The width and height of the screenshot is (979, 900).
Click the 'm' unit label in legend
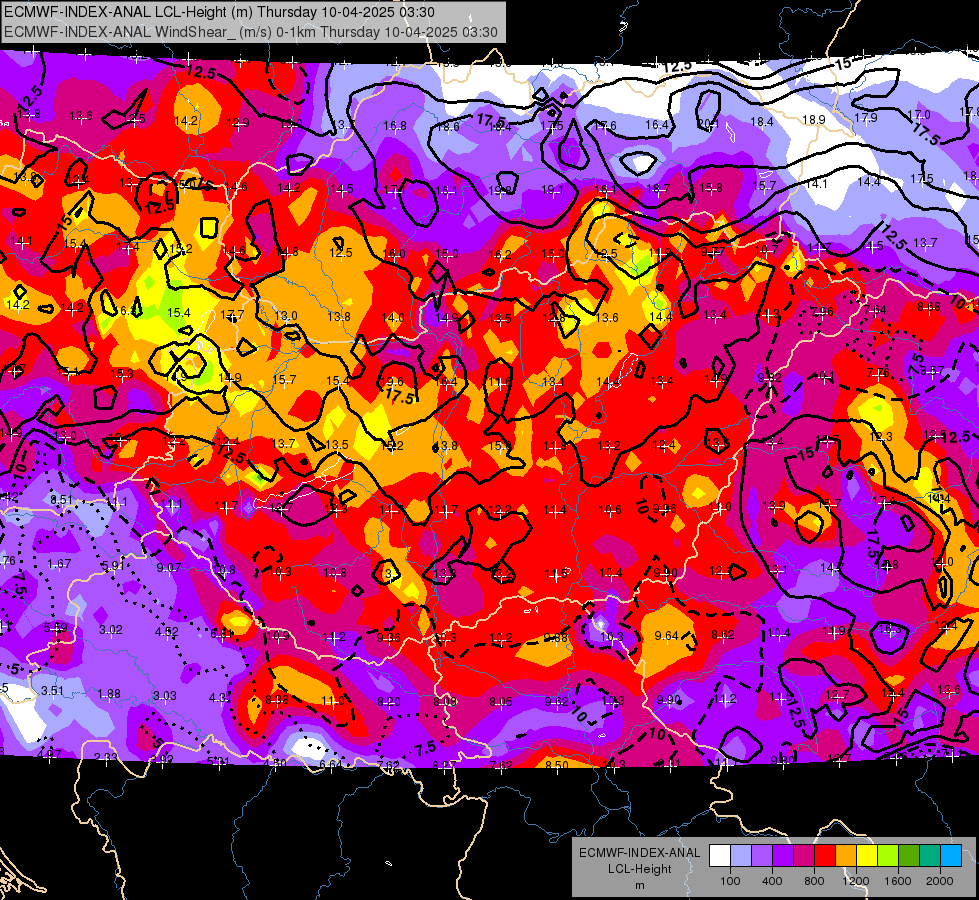coord(639,885)
